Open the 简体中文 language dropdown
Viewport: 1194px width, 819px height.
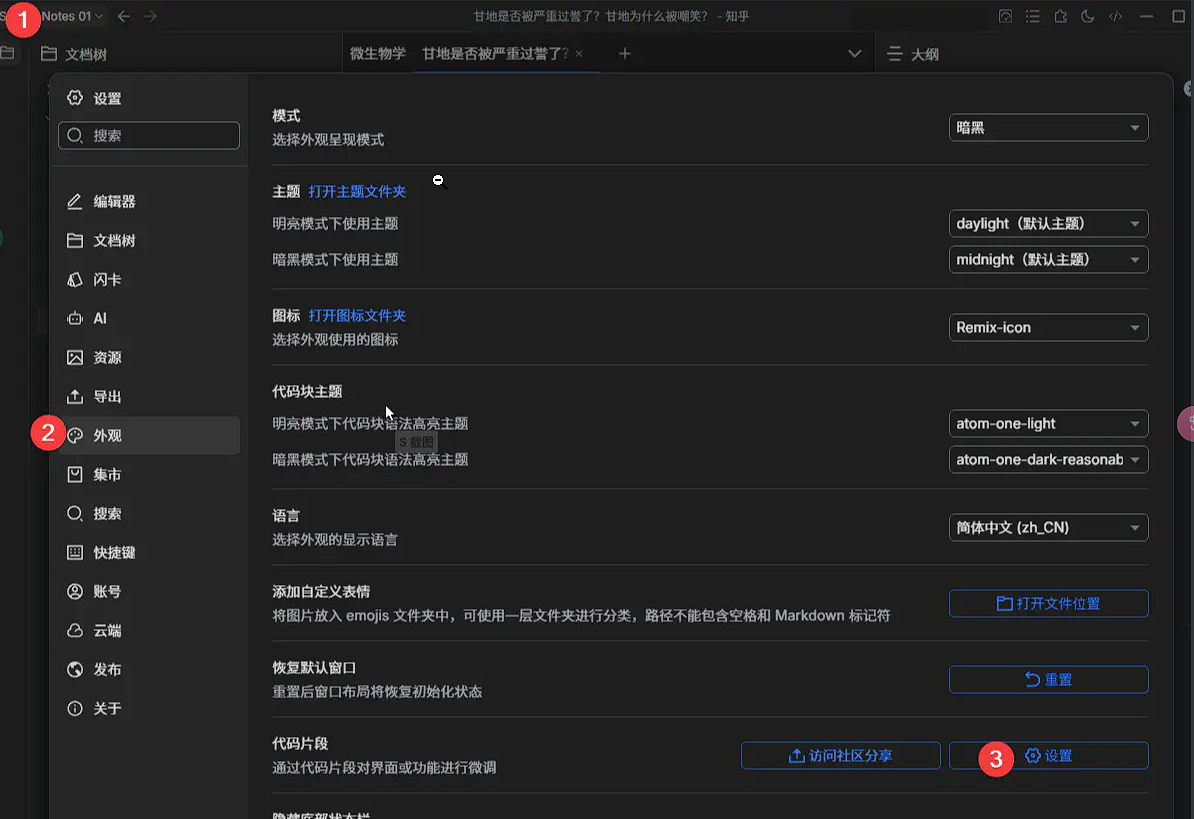(x=1047, y=528)
